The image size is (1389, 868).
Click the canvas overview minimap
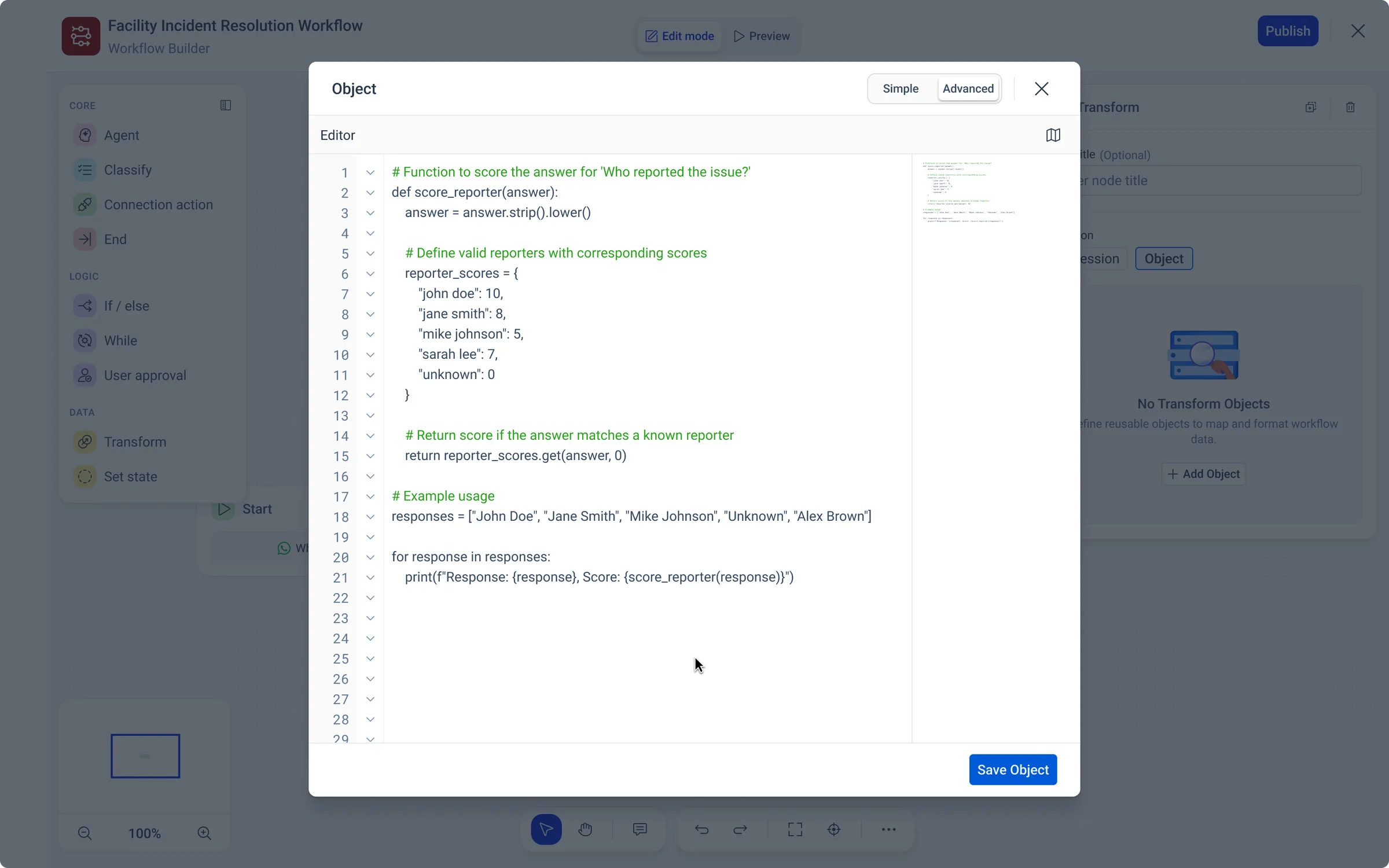[145, 756]
